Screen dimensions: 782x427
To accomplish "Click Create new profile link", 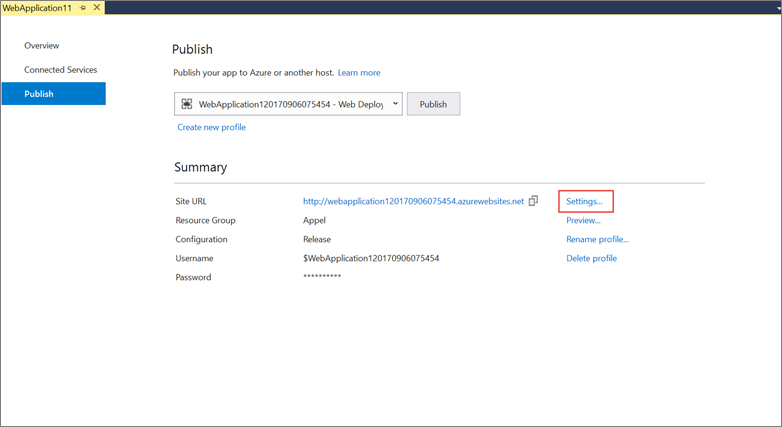I will click(211, 127).
